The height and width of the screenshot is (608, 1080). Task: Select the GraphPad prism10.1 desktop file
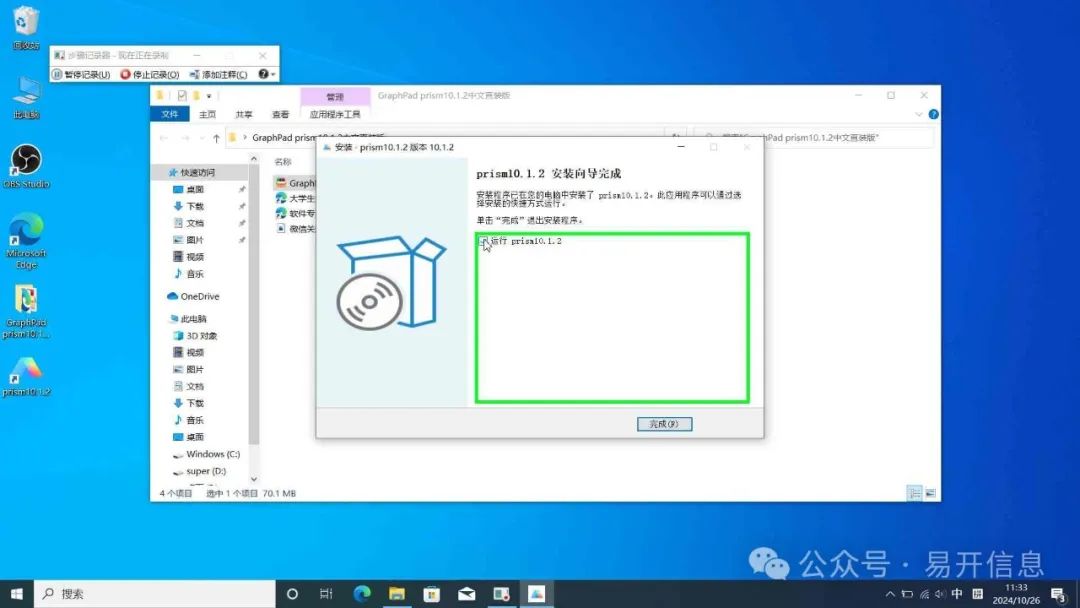[x=25, y=311]
